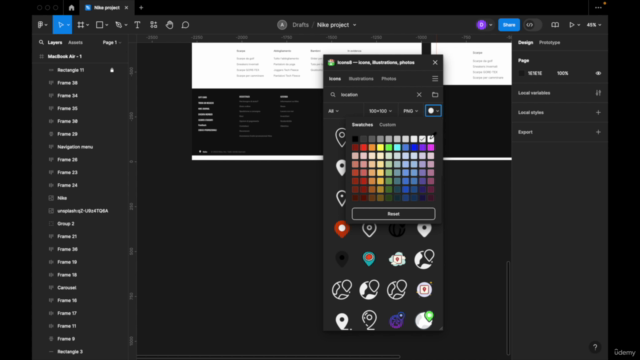Image resolution: width=640 pixels, height=360 pixels.
Task: Open the Figma main menu icon
Action: tap(41, 25)
